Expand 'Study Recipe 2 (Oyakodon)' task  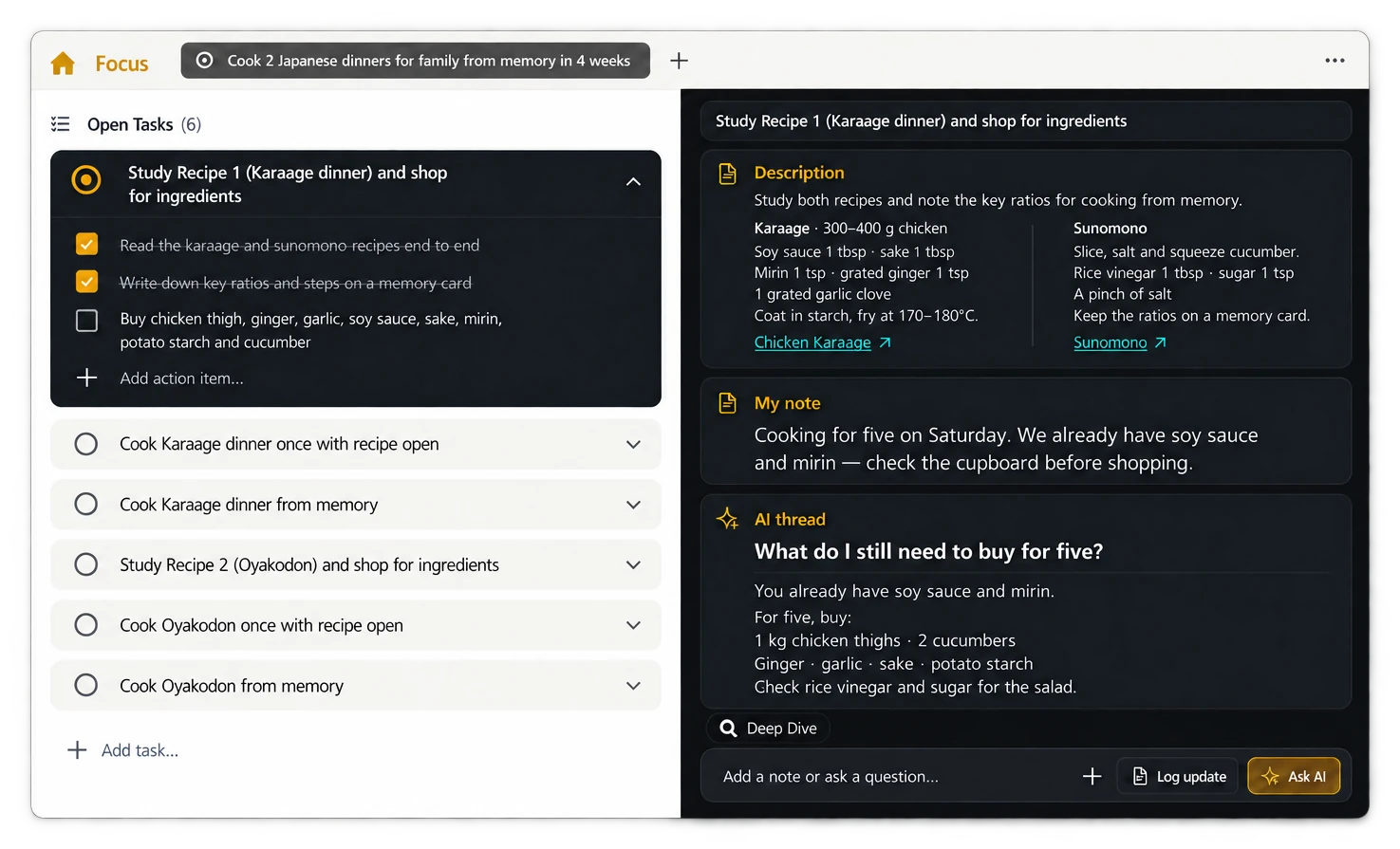coord(633,565)
